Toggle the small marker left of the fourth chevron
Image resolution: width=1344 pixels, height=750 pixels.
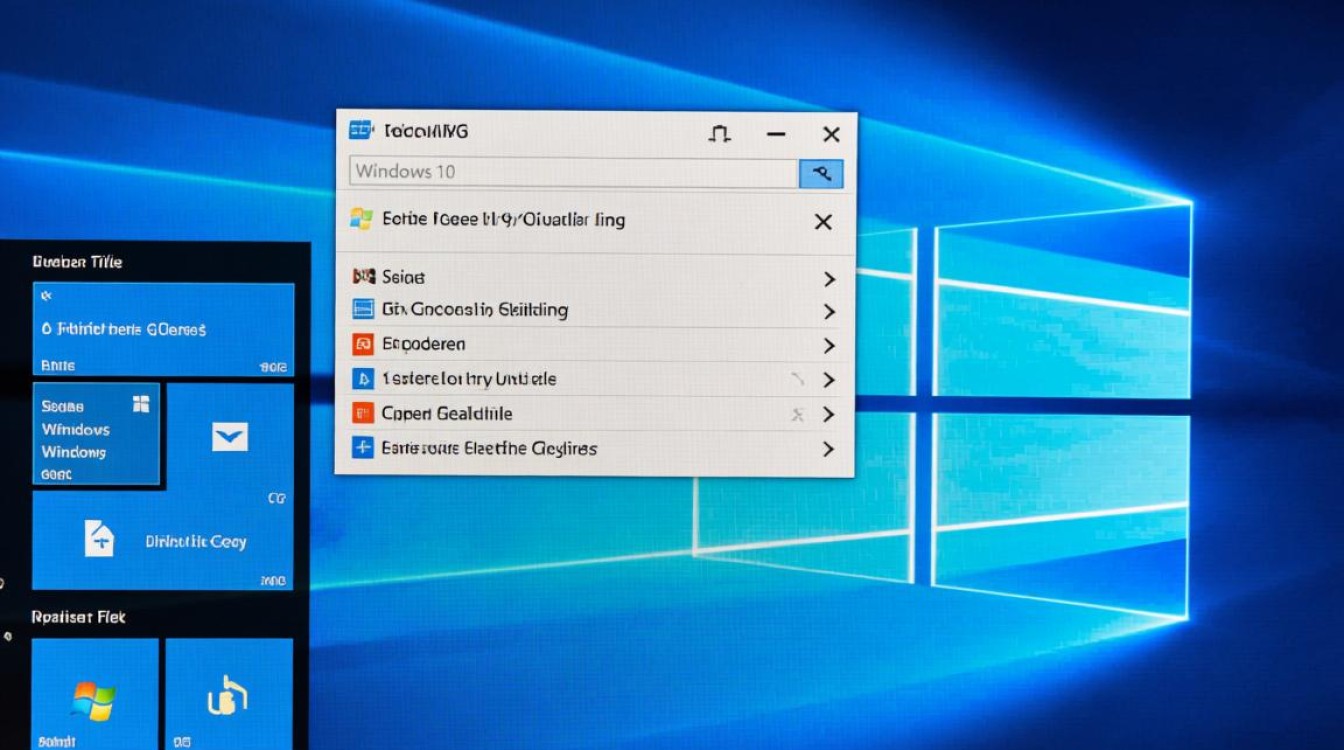799,380
